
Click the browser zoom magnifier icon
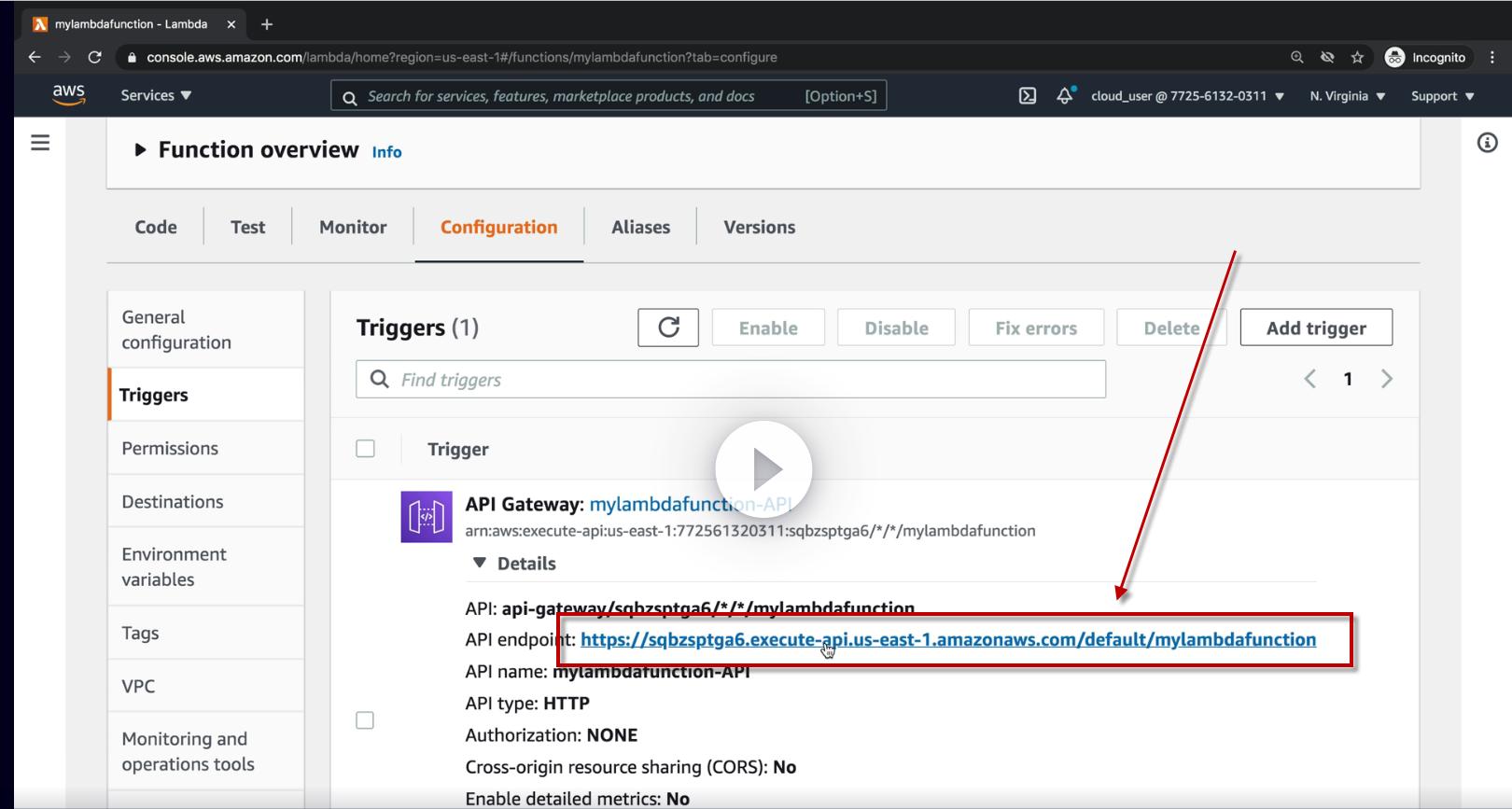1297,57
